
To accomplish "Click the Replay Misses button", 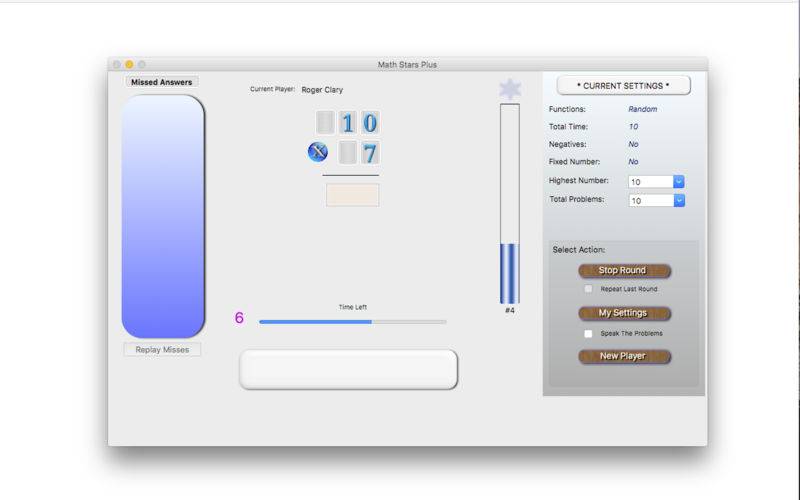I will (x=162, y=349).
